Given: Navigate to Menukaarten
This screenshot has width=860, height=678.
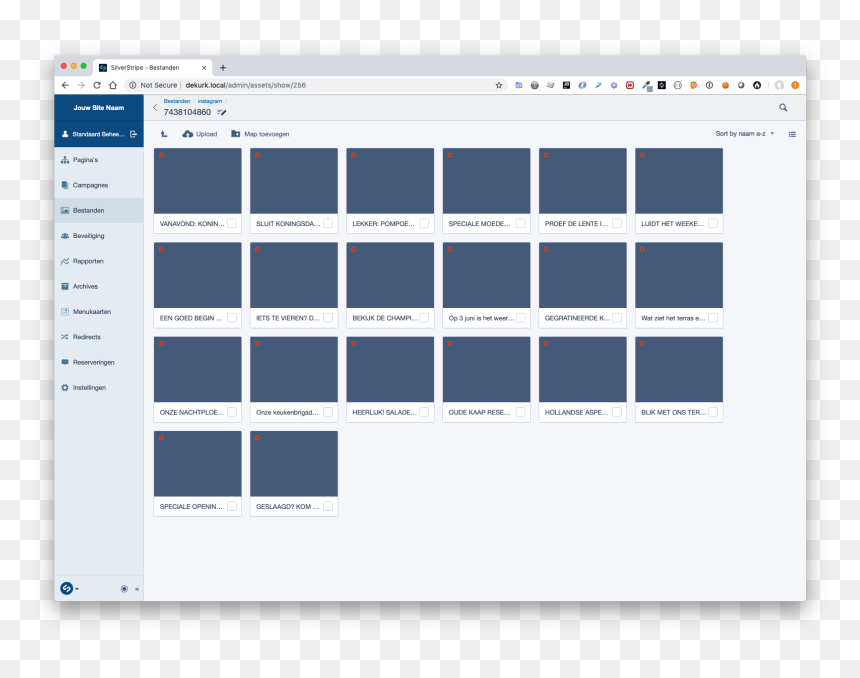Looking at the screenshot, I should [x=99, y=312].
